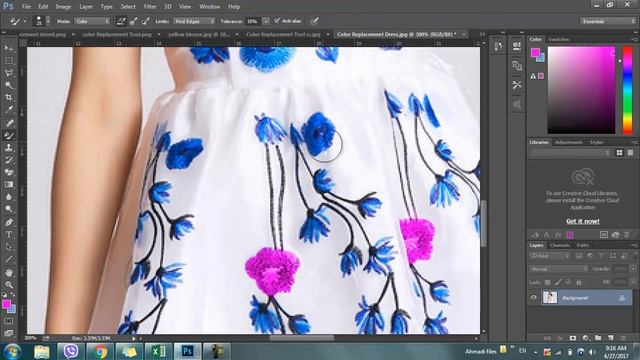Toggle lock transparent pixels
The height and width of the screenshot is (360, 640).
(x=548, y=282)
